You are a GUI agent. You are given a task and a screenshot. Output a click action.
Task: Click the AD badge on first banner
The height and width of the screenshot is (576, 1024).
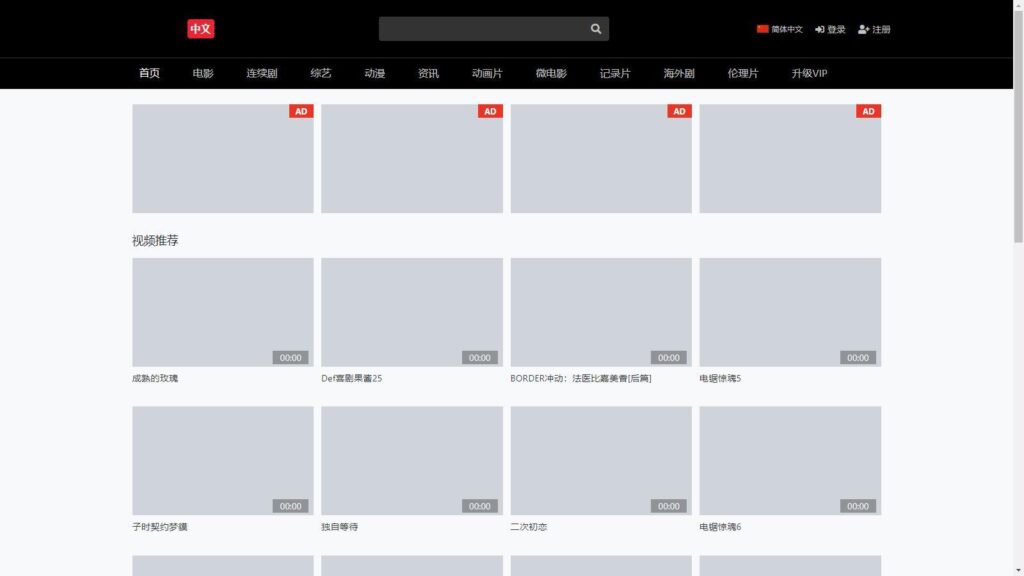point(299,111)
